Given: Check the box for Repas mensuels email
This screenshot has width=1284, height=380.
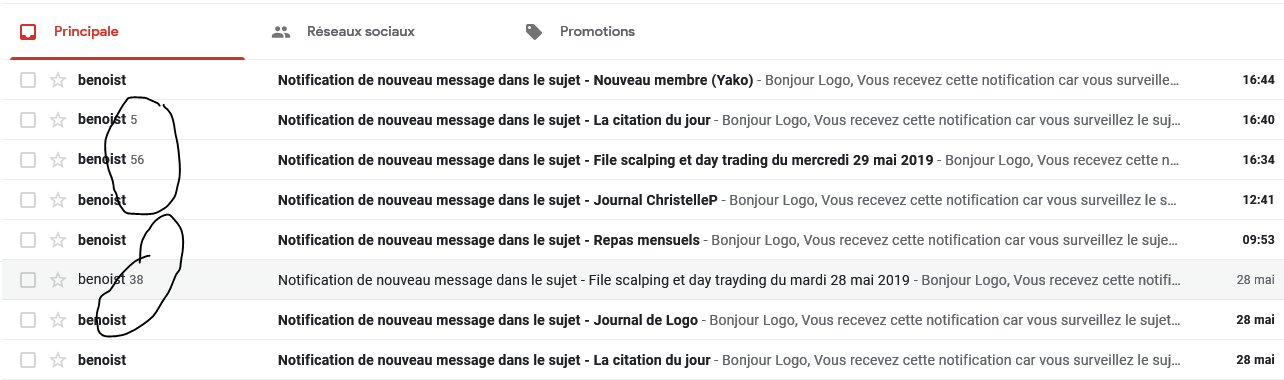Looking at the screenshot, I should pos(28,240).
